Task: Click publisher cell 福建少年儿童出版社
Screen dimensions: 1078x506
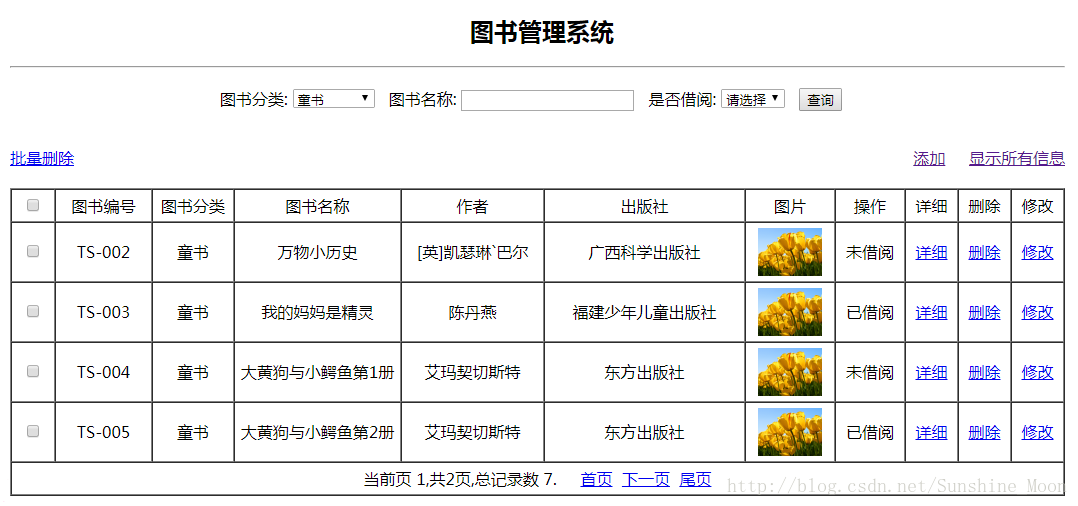Action: 644,312
